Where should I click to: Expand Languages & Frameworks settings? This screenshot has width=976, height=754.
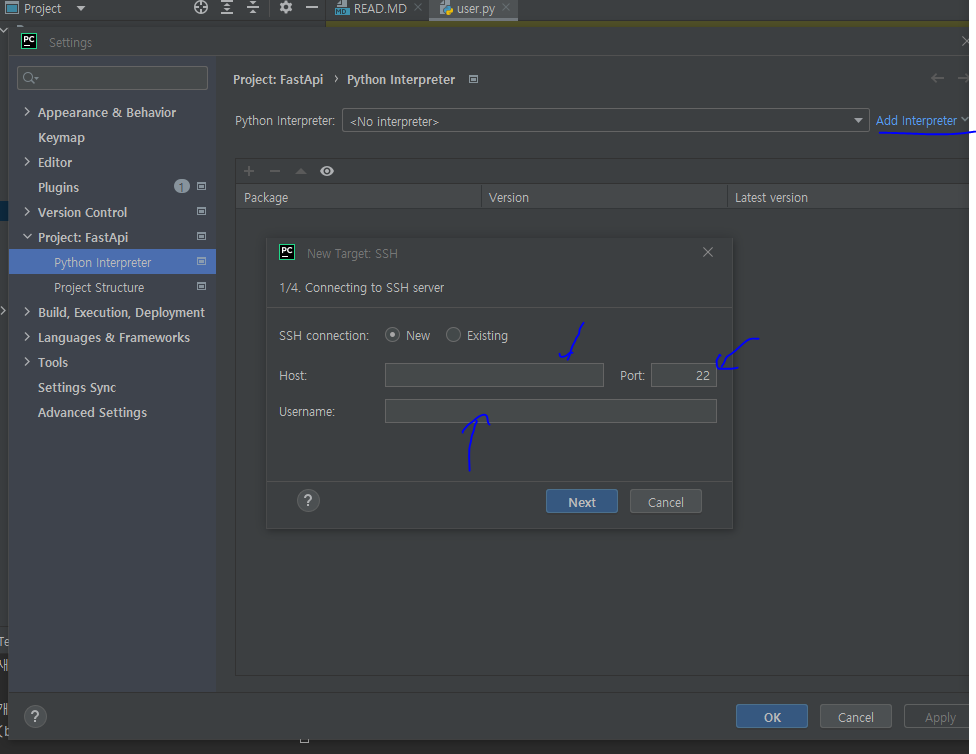coord(27,336)
